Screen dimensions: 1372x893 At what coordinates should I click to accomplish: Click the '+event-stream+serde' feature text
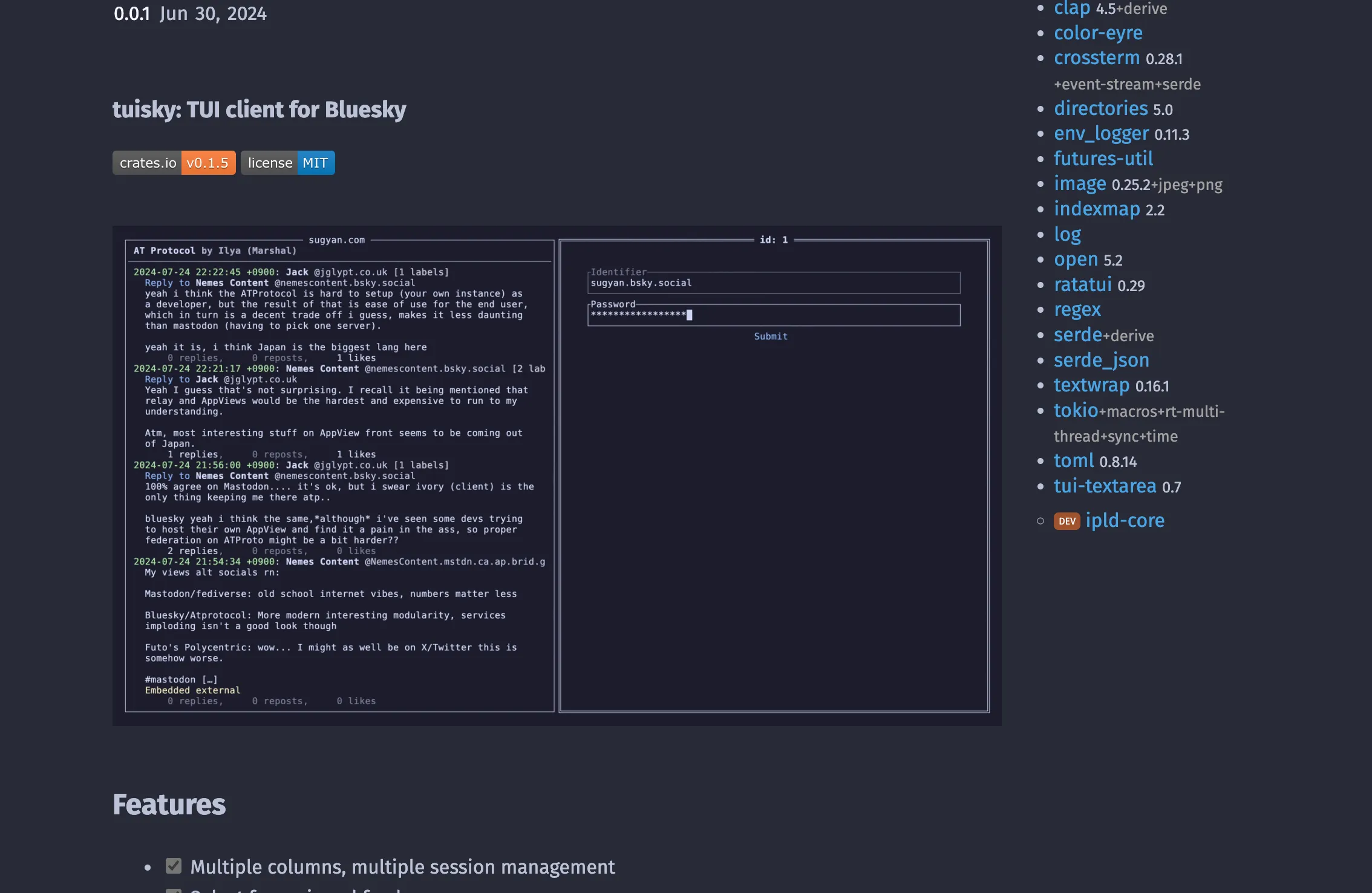click(1127, 84)
